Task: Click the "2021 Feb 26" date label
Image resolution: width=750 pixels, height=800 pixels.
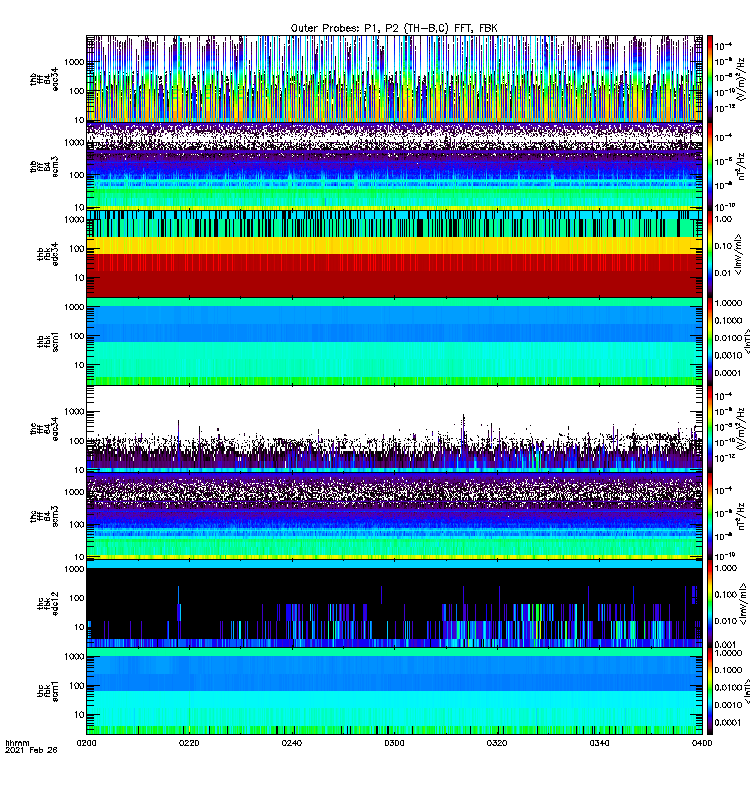Action: [31, 750]
